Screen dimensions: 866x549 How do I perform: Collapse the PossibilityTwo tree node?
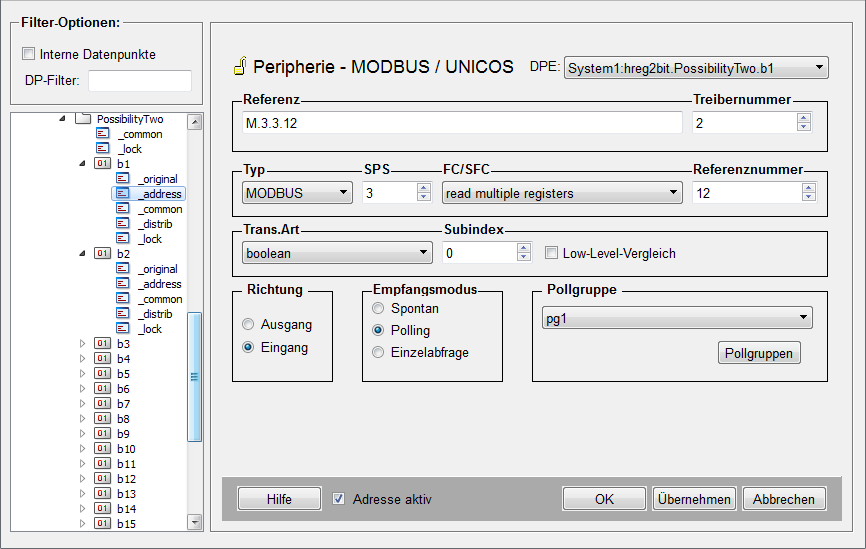point(62,118)
